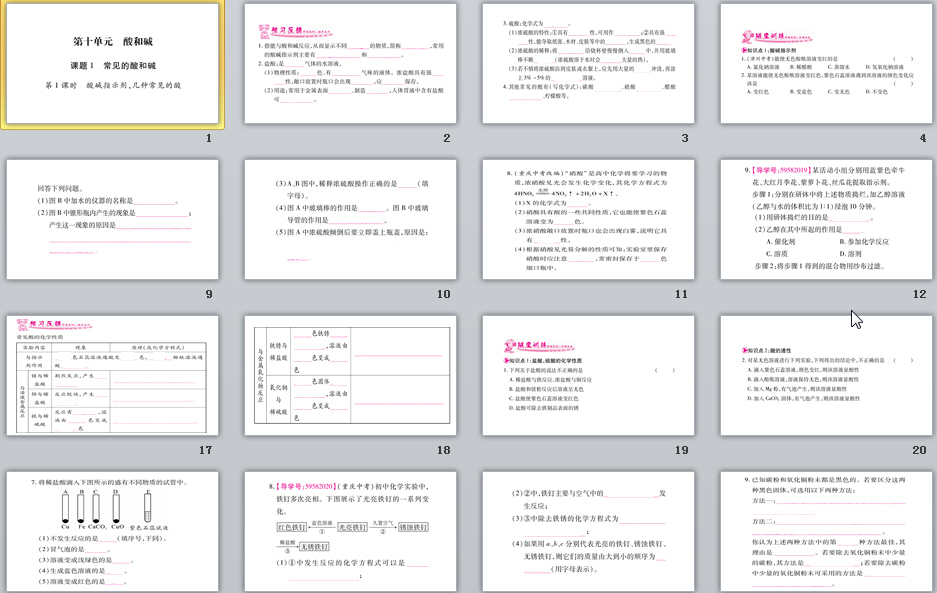Select slide 3 about 硫酸 chemical formula
Viewport: 937px width, 593px height.
(588, 66)
